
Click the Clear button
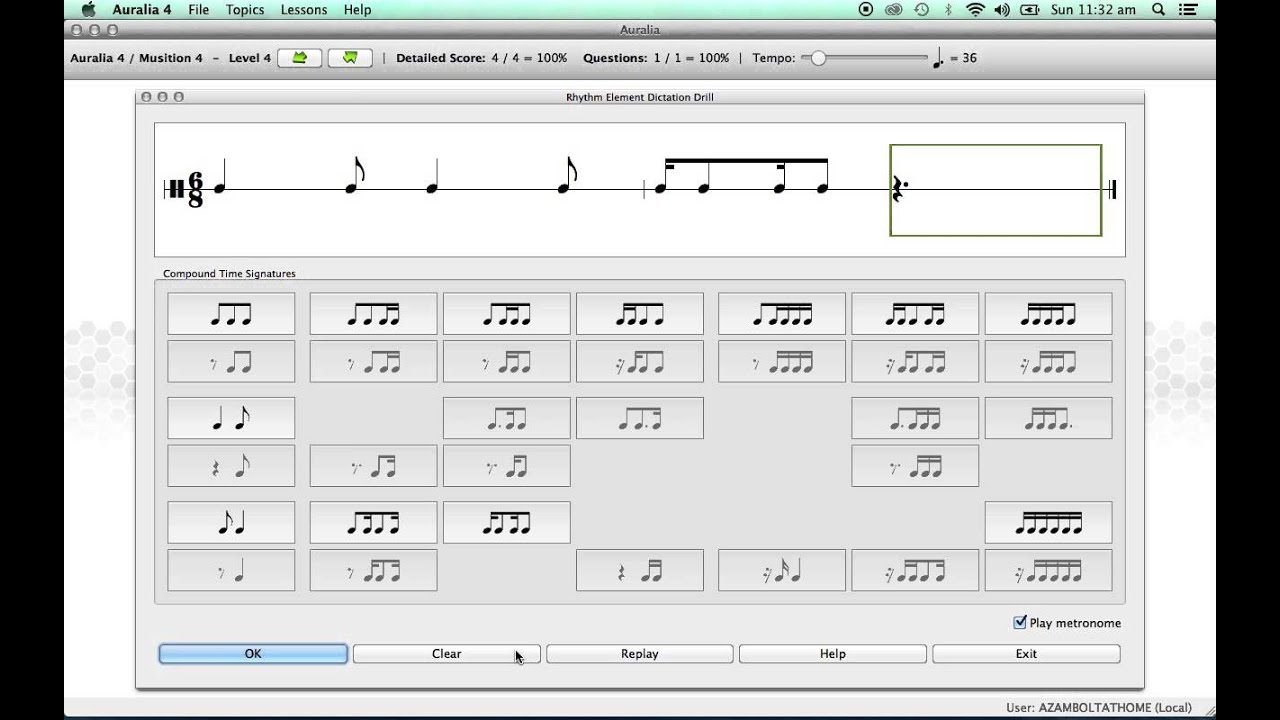click(x=446, y=653)
